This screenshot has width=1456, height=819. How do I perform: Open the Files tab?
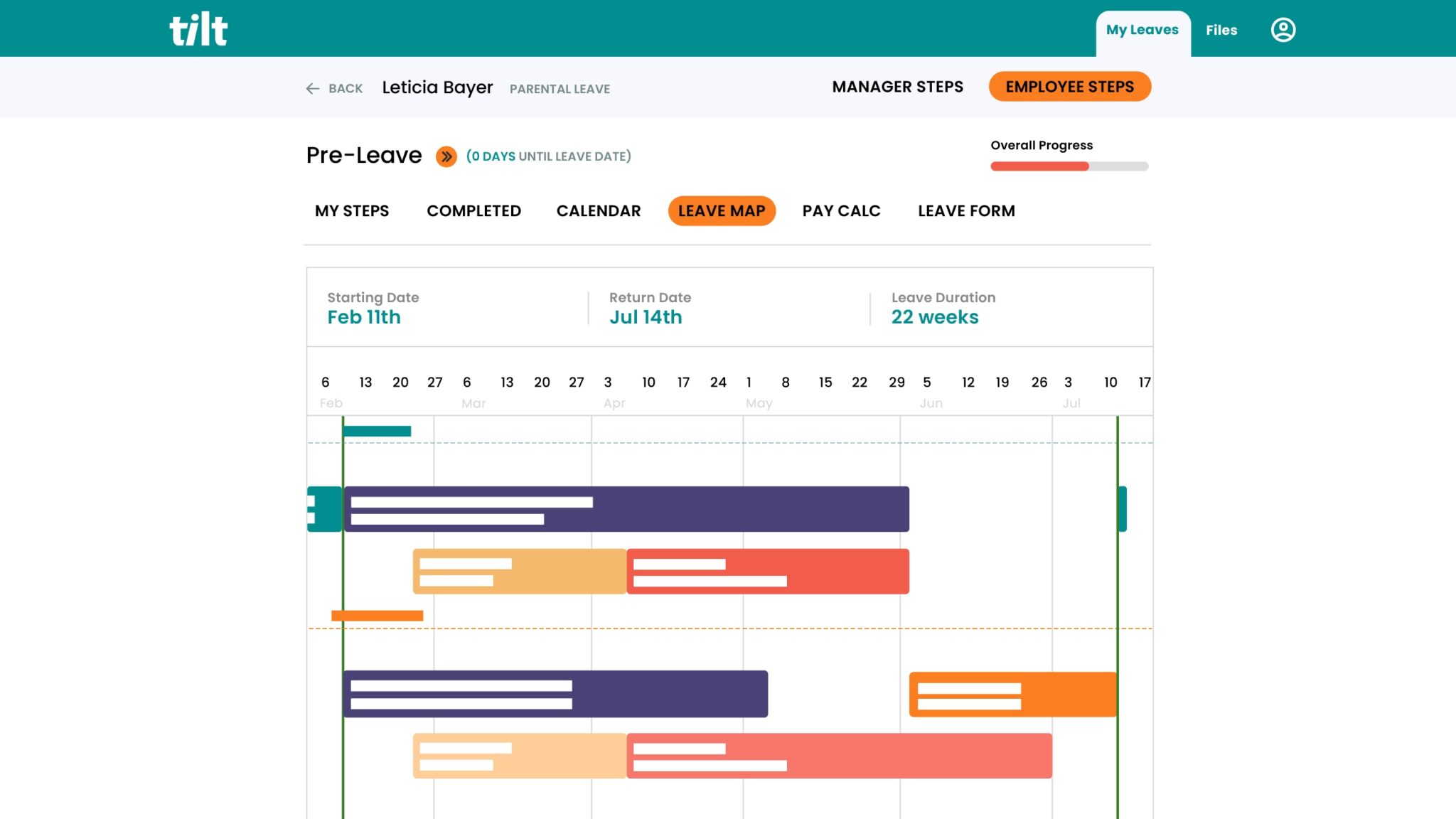point(1221,30)
